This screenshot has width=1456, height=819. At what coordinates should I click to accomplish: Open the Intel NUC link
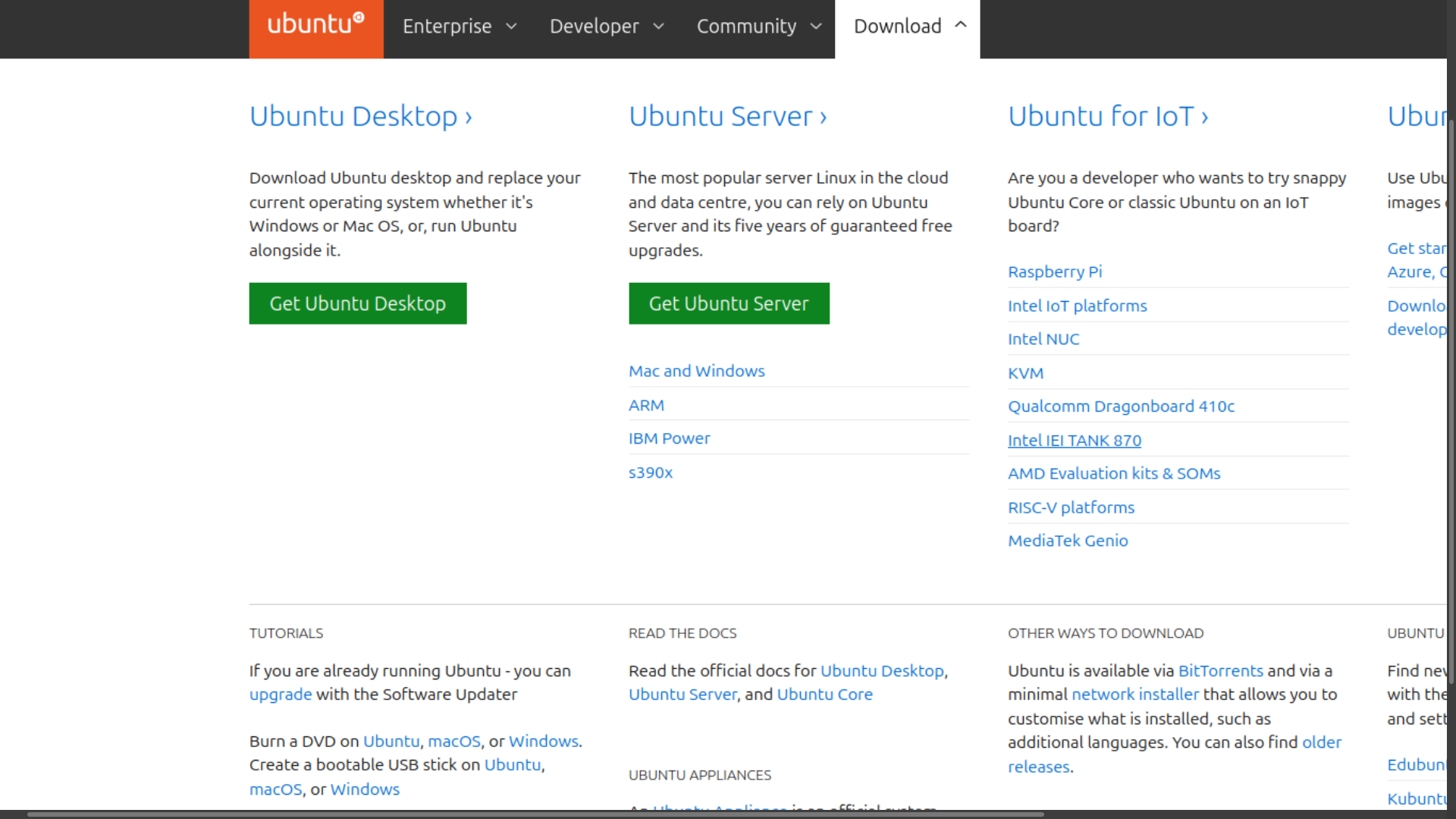(x=1043, y=339)
